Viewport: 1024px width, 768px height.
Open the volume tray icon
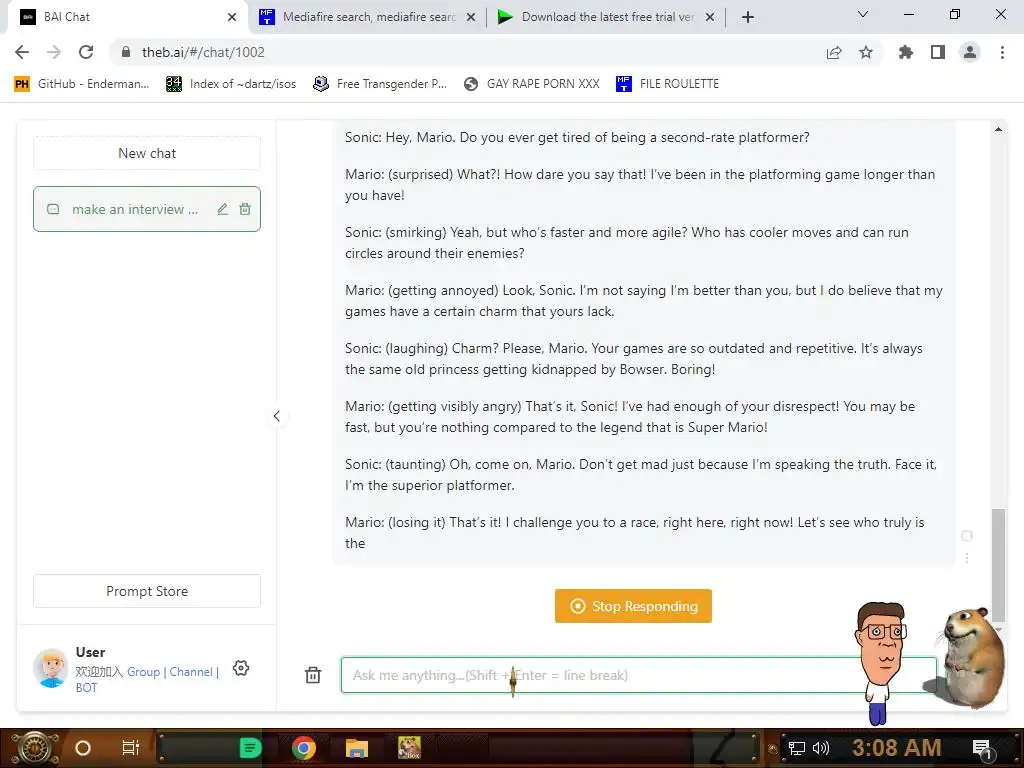point(821,748)
